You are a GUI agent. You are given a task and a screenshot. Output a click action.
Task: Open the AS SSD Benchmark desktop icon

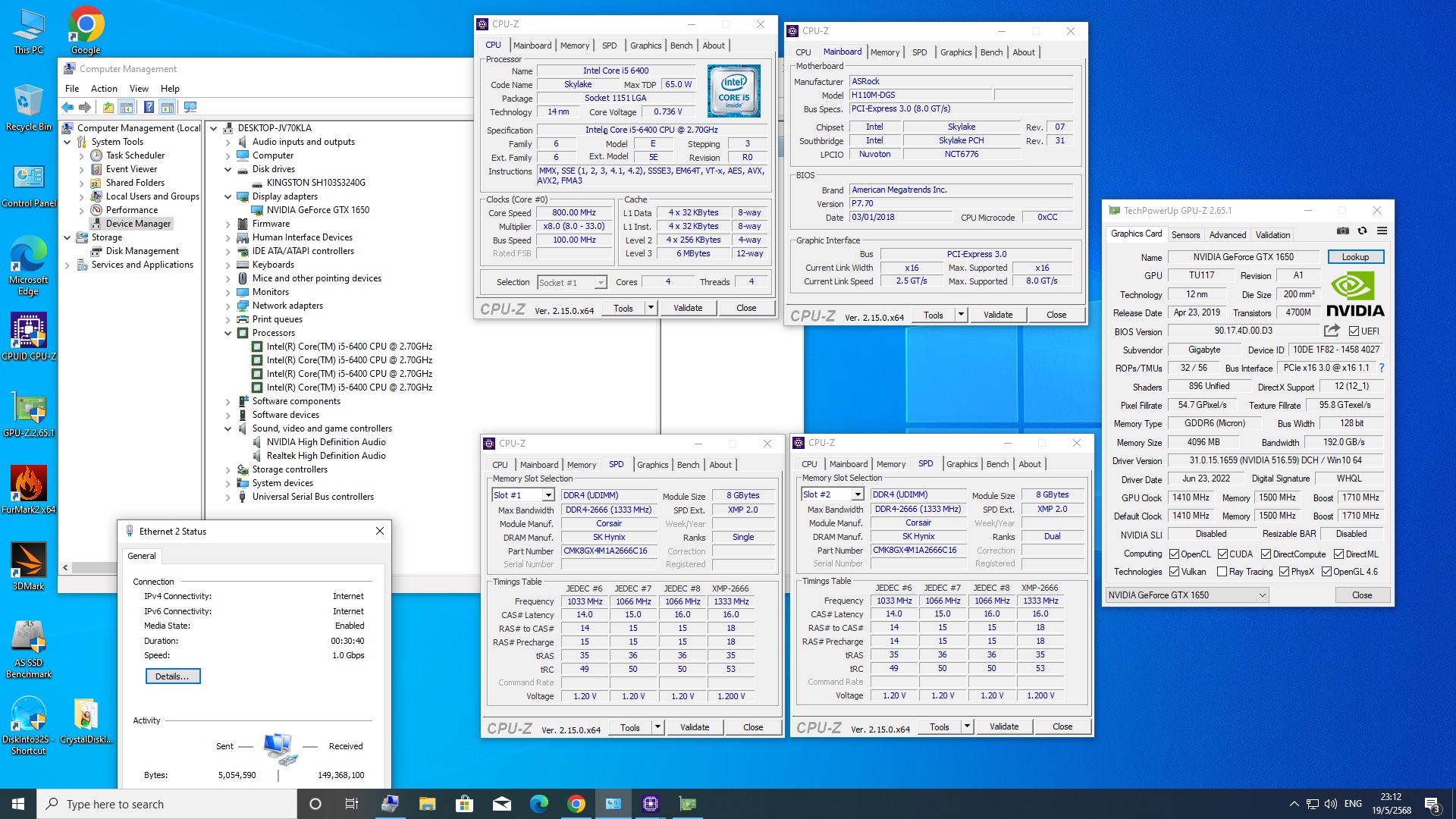pyautogui.click(x=29, y=650)
